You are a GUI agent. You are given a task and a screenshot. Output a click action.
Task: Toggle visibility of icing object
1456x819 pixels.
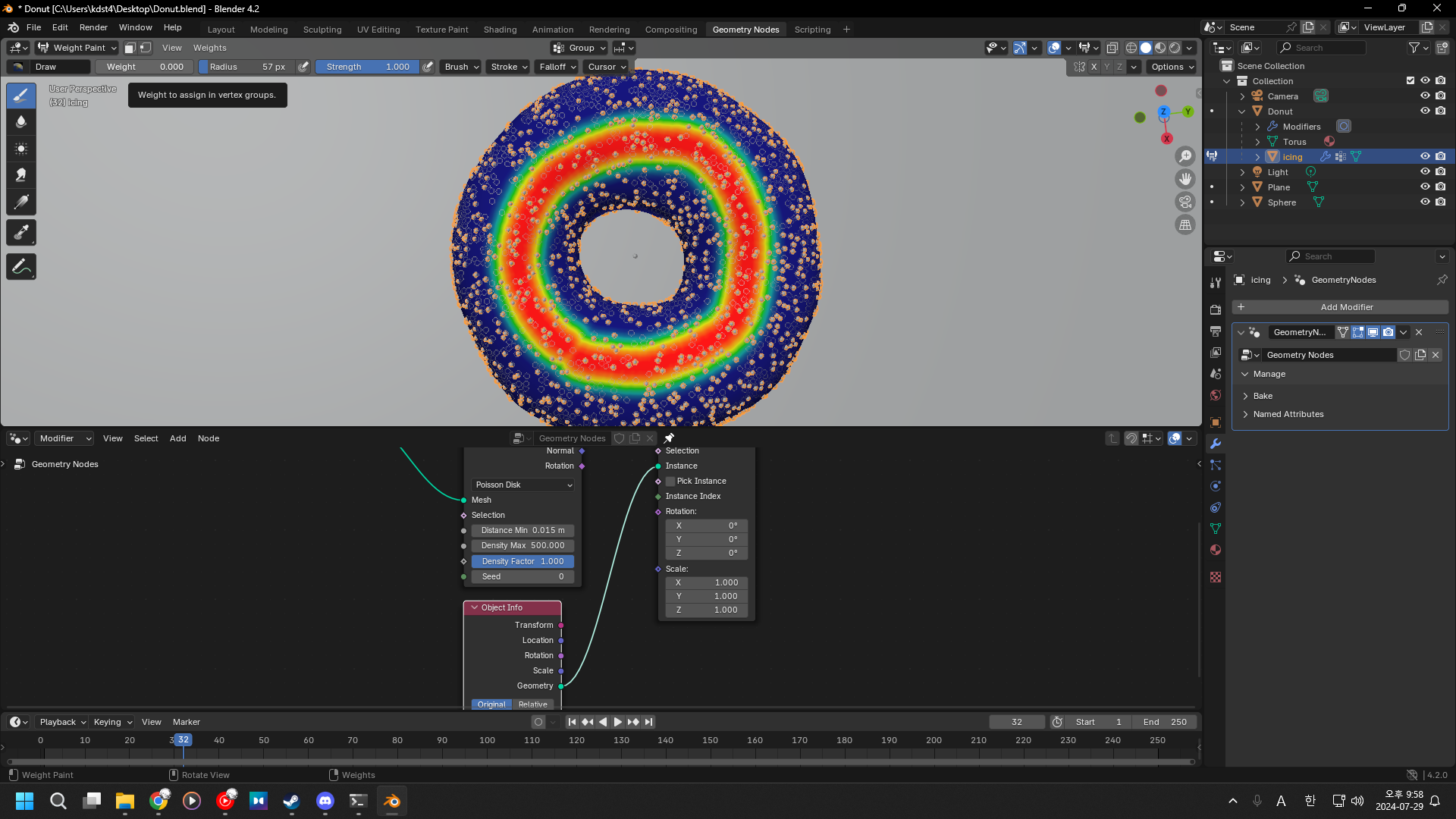pyautogui.click(x=1425, y=157)
